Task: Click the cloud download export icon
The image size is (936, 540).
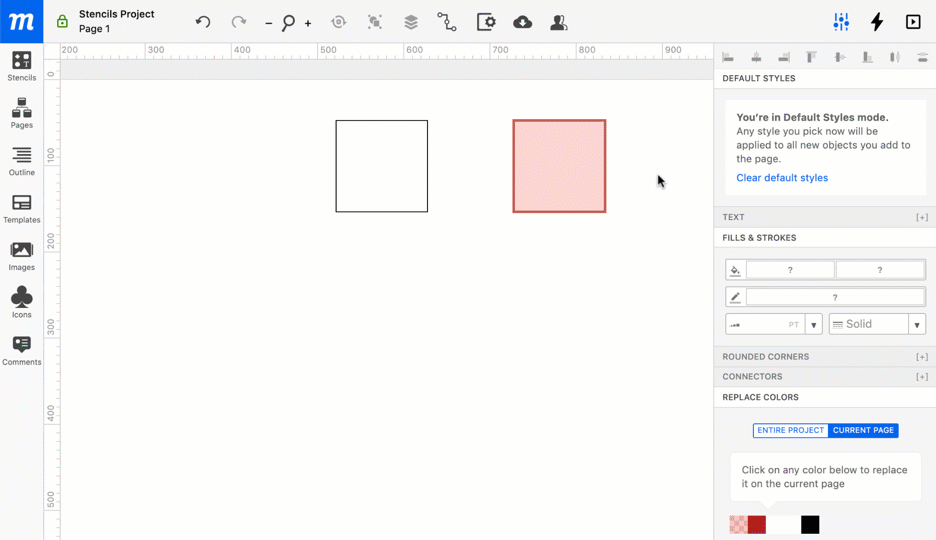Action: click(522, 22)
